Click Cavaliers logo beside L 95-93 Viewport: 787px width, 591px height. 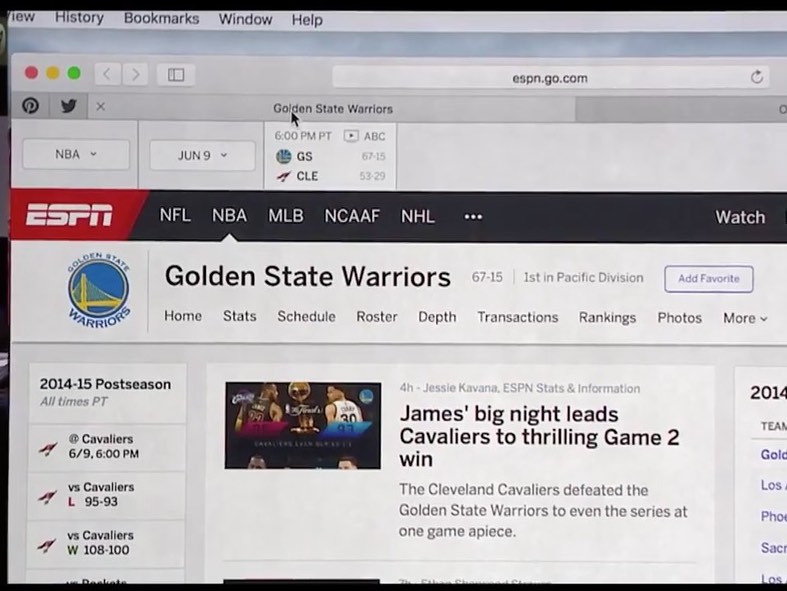click(47, 497)
